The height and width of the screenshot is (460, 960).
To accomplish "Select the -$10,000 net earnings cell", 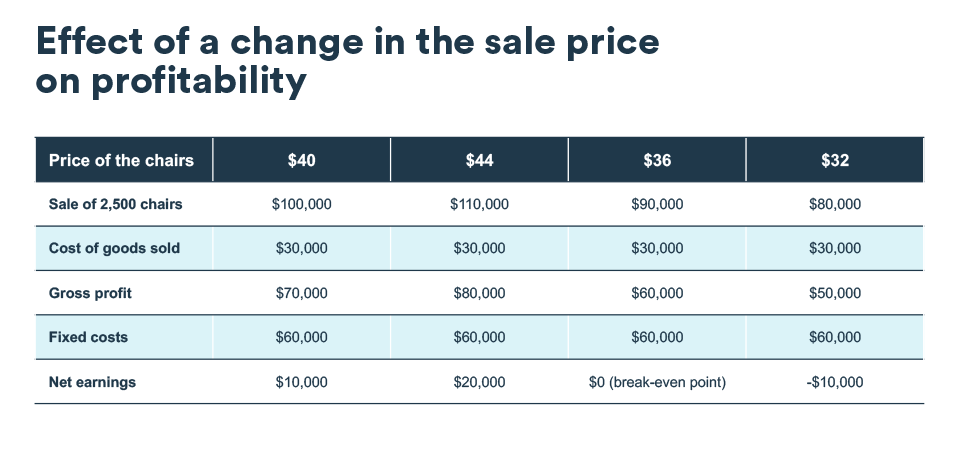I will tap(834, 382).
